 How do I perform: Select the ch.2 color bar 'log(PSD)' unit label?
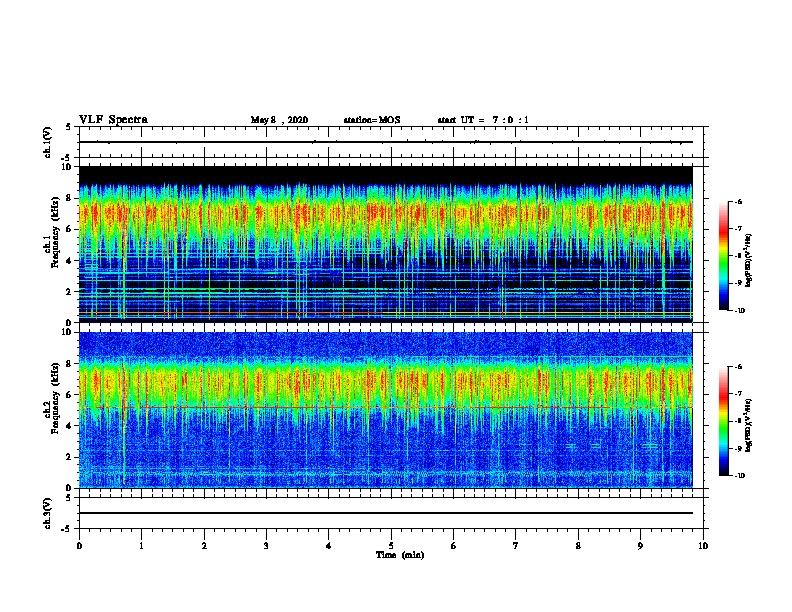748,425
